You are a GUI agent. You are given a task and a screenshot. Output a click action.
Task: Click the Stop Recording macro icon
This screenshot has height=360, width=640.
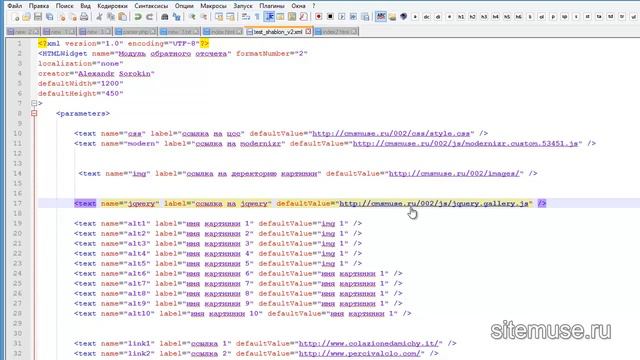[x=330, y=17]
